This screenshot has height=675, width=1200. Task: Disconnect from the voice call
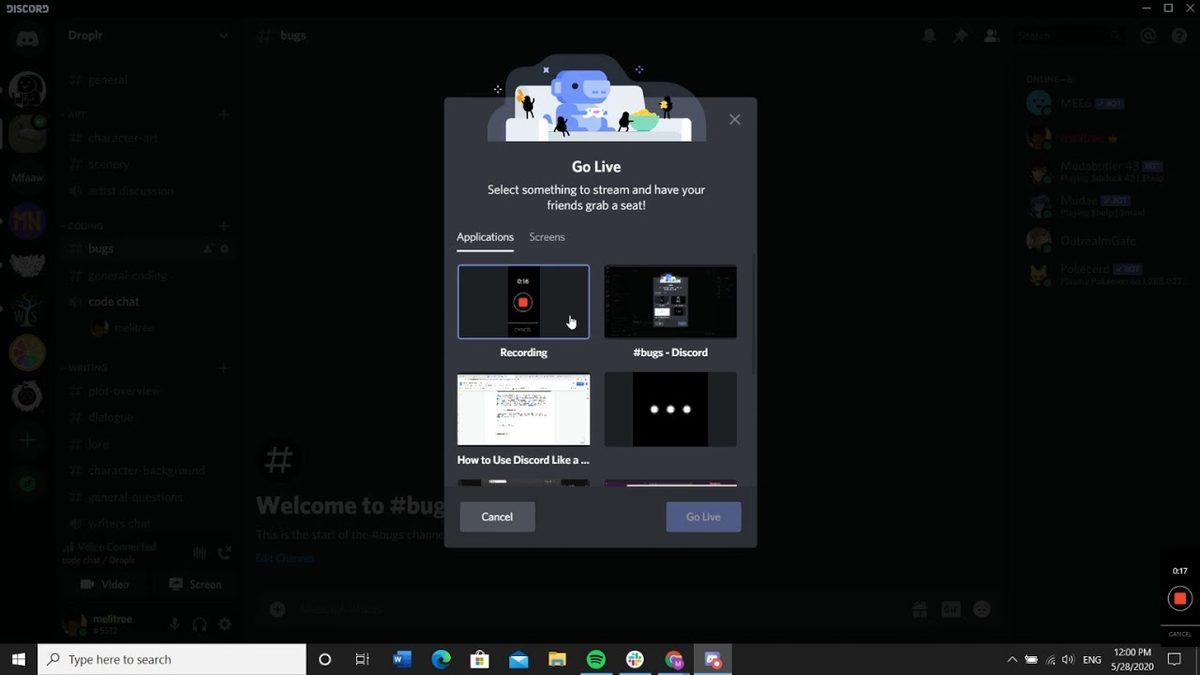(x=224, y=552)
